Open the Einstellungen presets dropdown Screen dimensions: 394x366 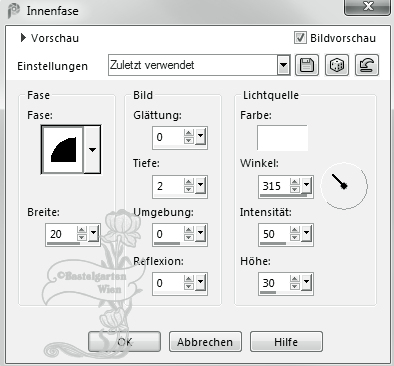283,65
